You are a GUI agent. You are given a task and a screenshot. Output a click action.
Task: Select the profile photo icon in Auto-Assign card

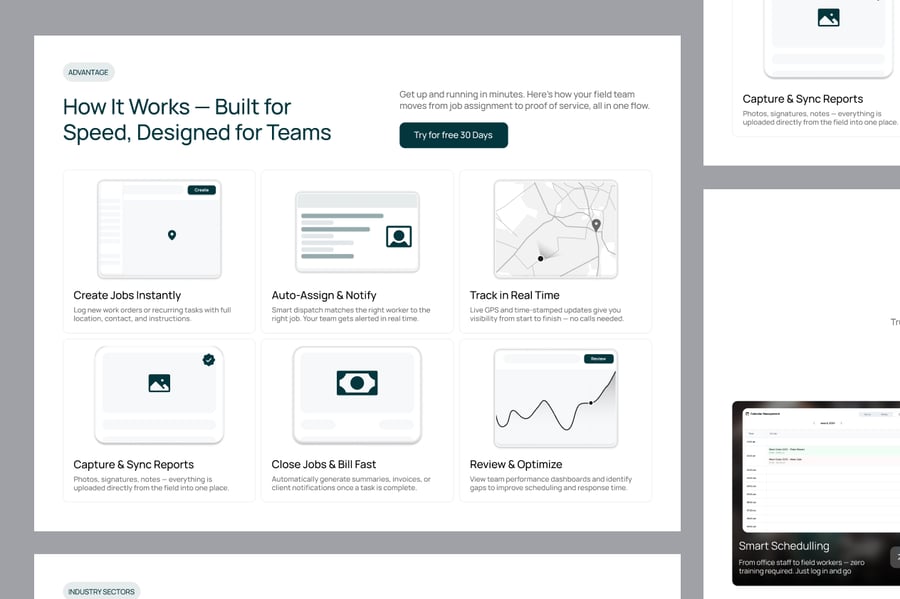[399, 237]
